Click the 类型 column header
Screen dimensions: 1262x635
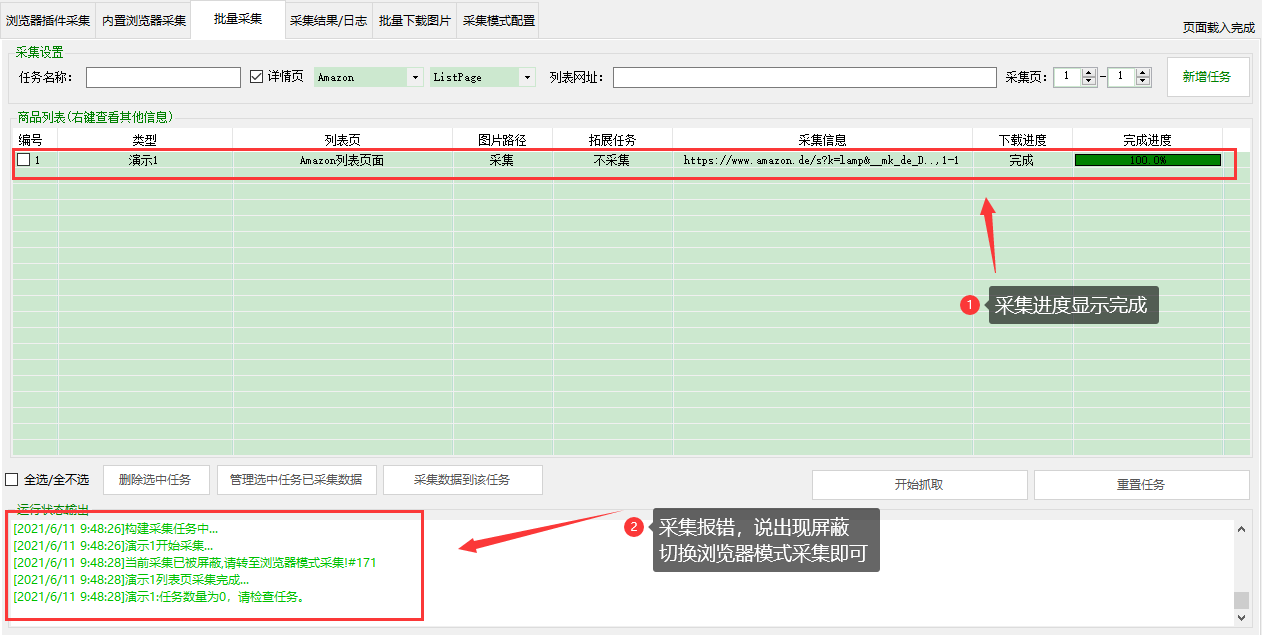pos(145,140)
